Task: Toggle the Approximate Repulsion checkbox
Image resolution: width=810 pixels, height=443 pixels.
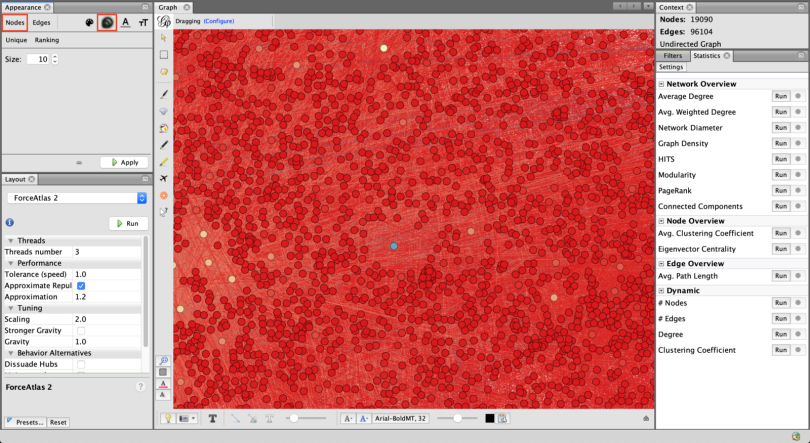Action: point(81,286)
